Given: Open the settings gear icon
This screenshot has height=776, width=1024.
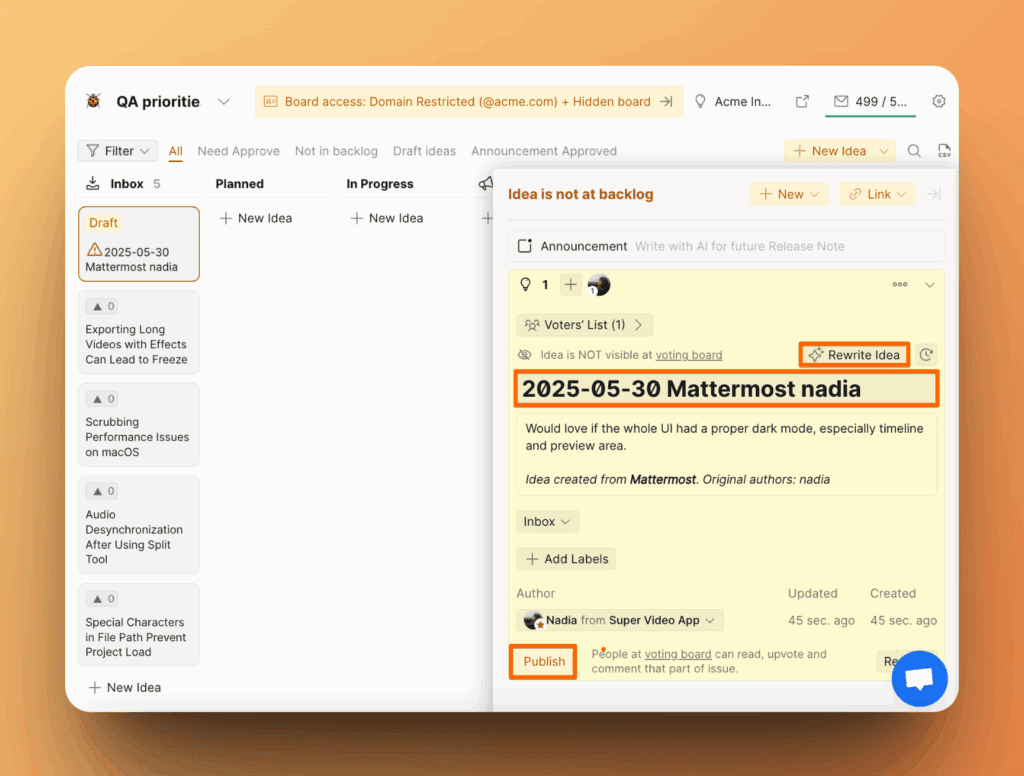Looking at the screenshot, I should (x=938, y=101).
